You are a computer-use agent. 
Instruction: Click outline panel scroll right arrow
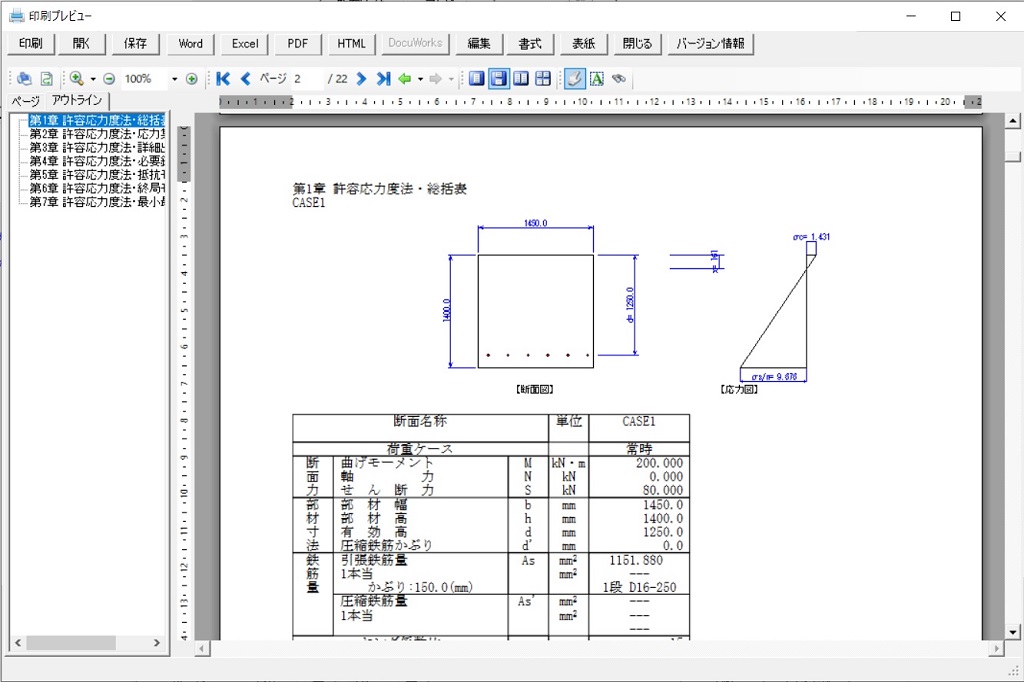click(x=157, y=643)
